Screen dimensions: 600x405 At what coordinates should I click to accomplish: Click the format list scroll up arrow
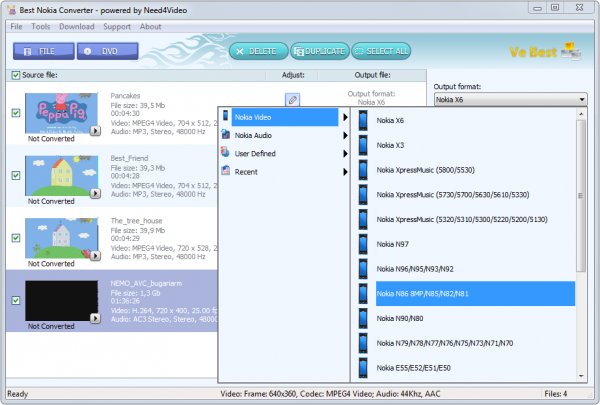[x=581, y=114]
